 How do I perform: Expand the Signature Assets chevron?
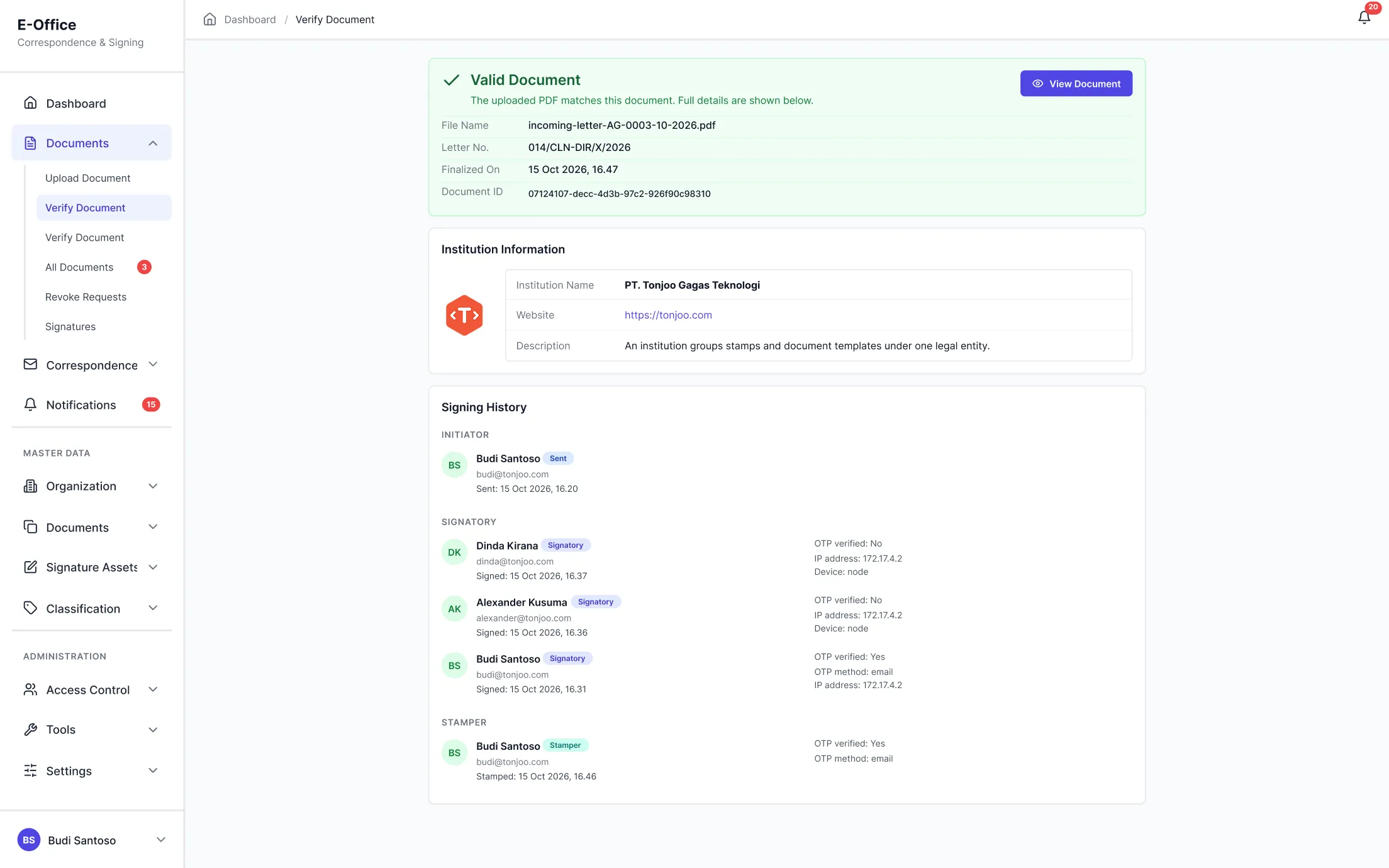pyautogui.click(x=153, y=567)
